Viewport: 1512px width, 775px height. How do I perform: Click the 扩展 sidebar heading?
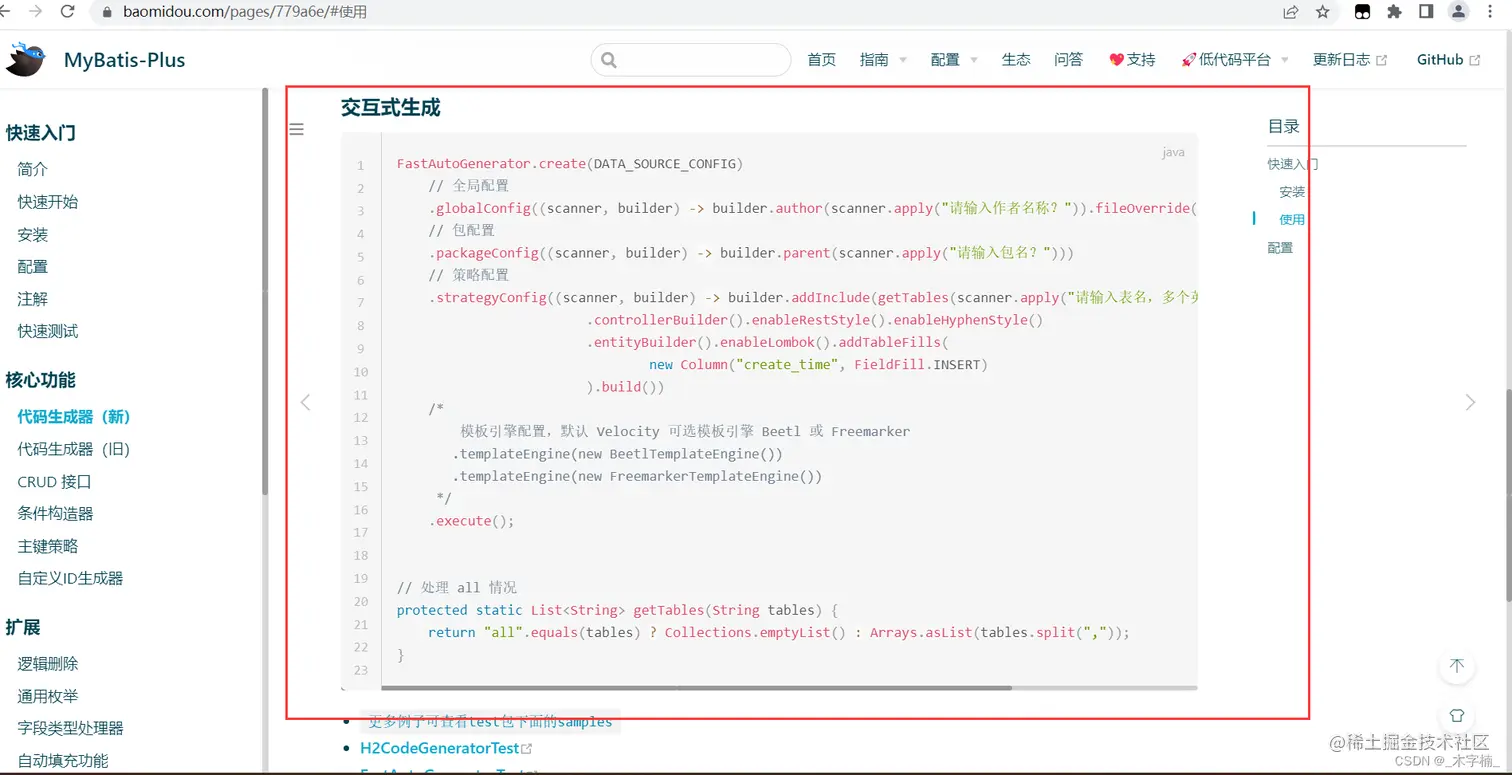pos(23,627)
